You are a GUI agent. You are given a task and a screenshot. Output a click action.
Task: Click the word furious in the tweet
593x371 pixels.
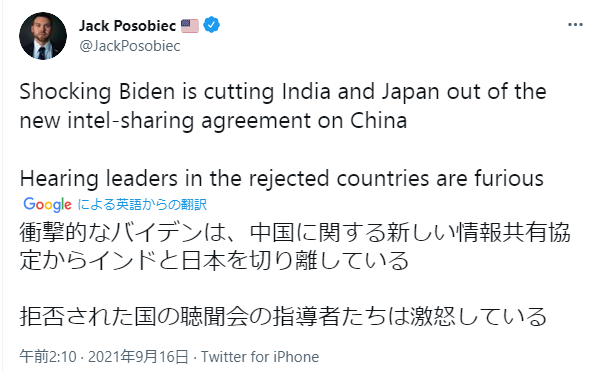(x=509, y=178)
